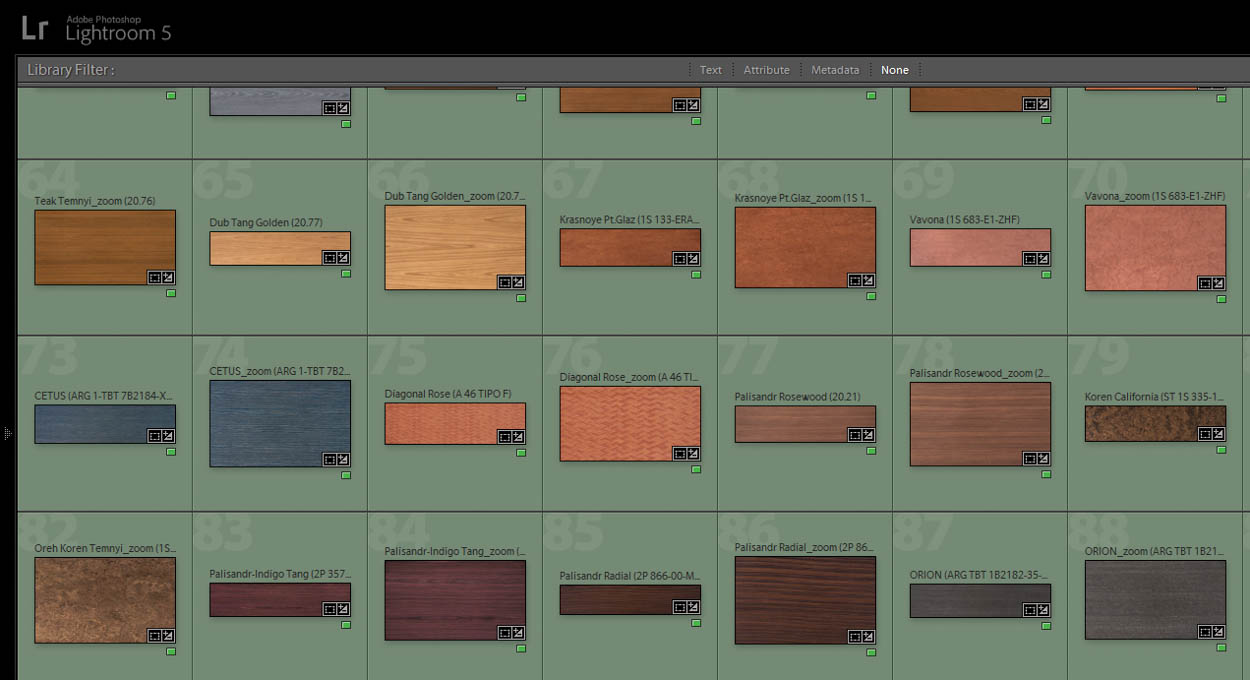This screenshot has height=680, width=1250.
Task: Click crop badge on CETUS_zoom thumbnail
Action: pos(329,459)
